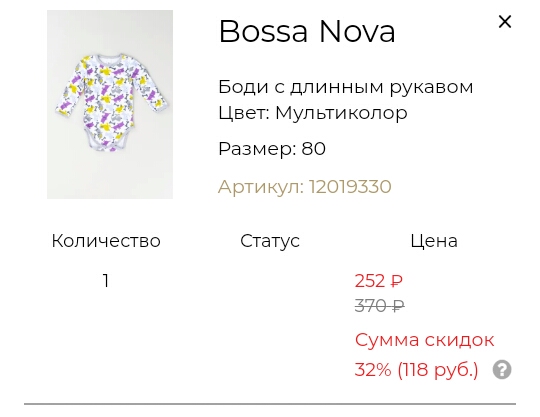Close the product details popup

tap(505, 22)
